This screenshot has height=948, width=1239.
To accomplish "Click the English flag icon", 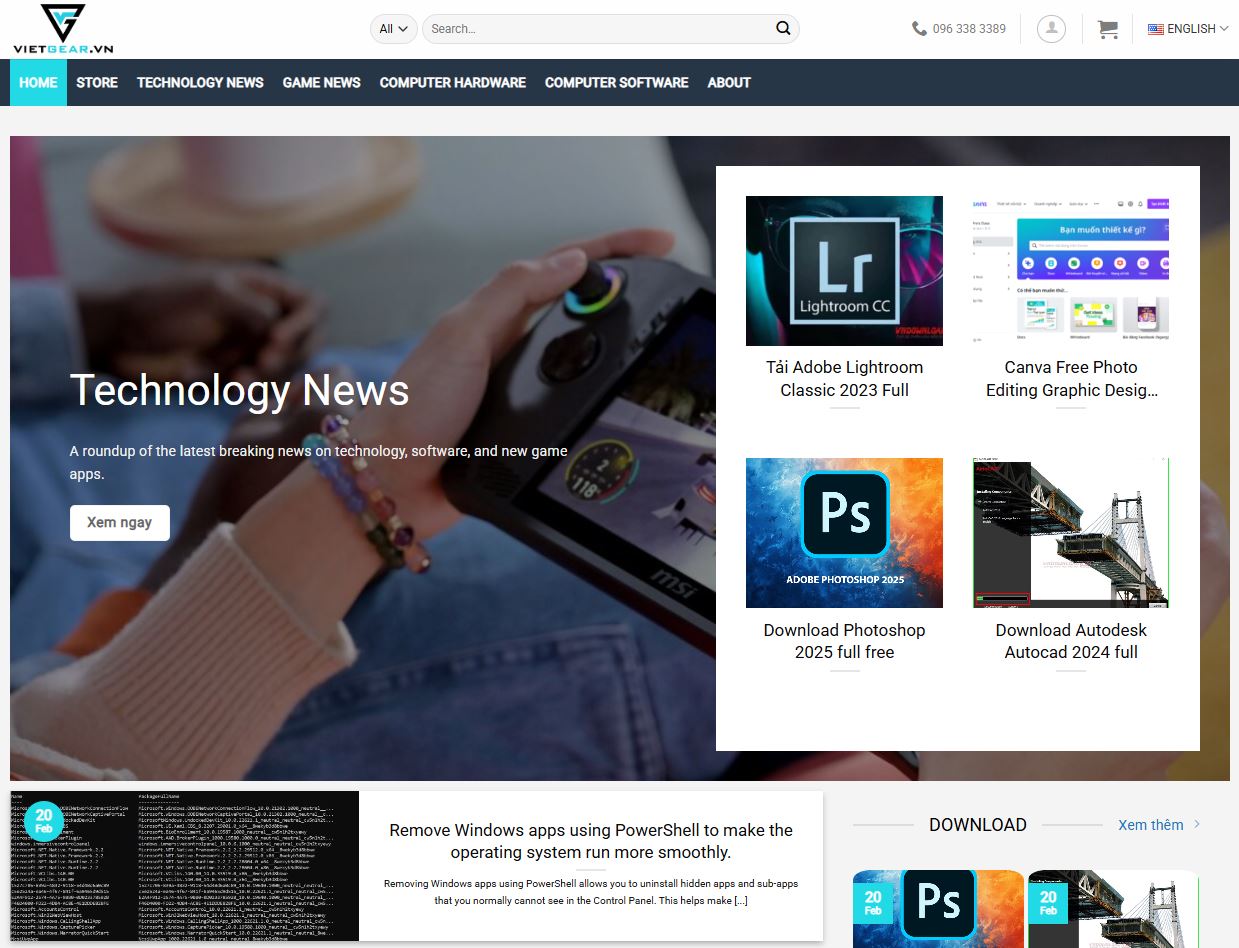I will [1155, 29].
